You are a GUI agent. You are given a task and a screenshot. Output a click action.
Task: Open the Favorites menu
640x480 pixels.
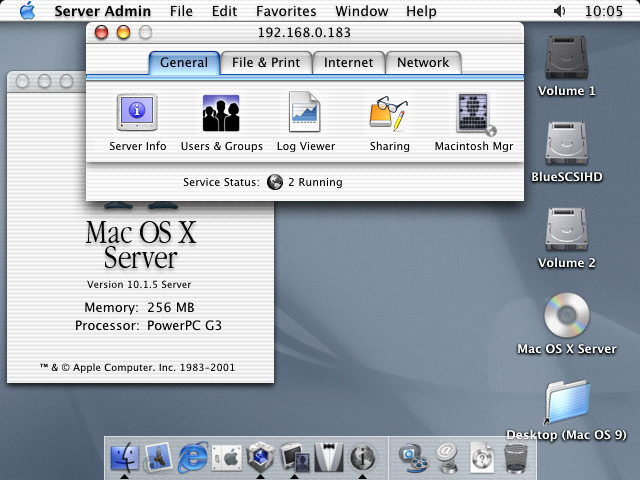(286, 11)
